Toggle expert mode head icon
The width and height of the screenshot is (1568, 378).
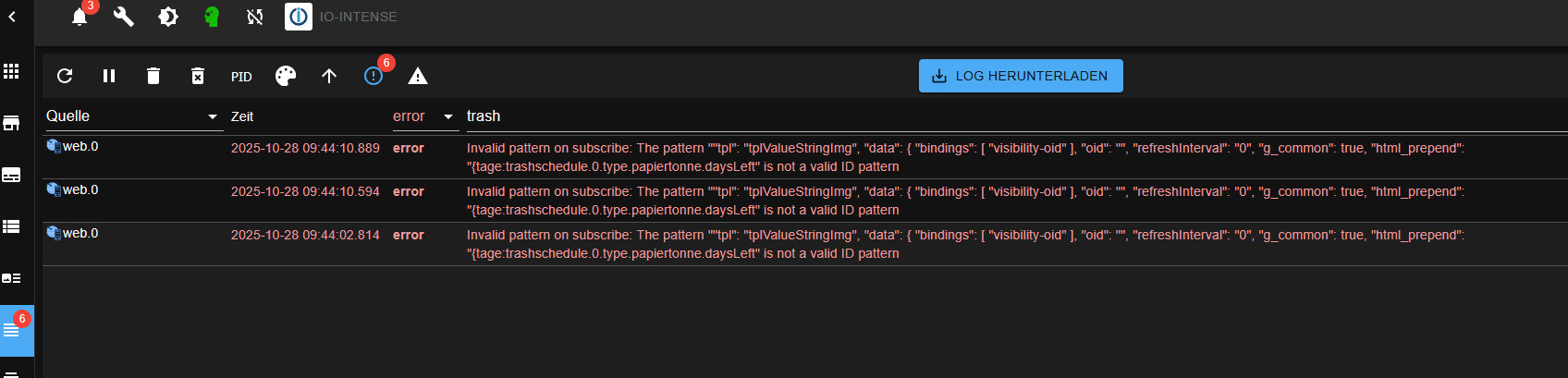pos(212,17)
